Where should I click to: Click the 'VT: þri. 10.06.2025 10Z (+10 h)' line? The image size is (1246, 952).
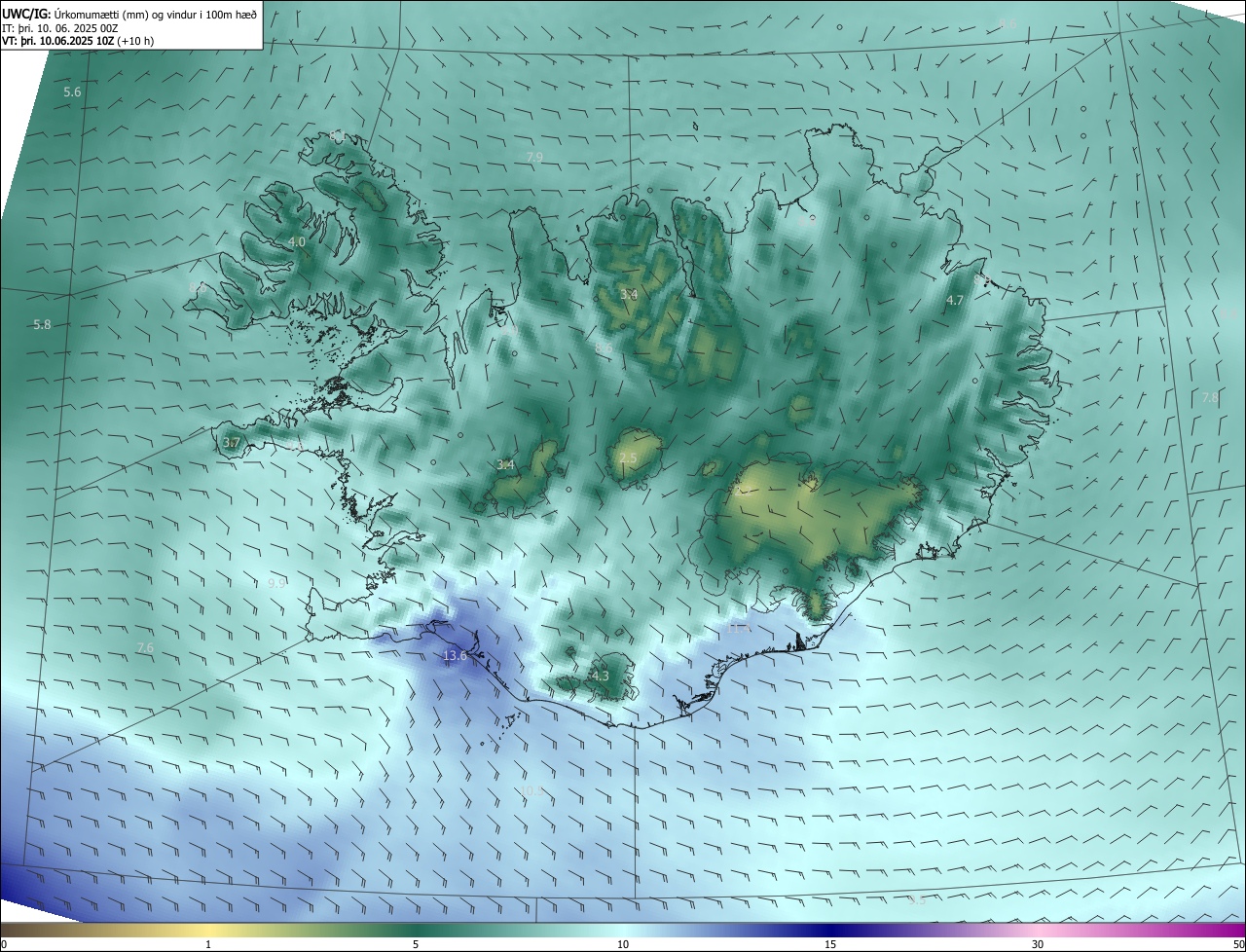[78, 41]
